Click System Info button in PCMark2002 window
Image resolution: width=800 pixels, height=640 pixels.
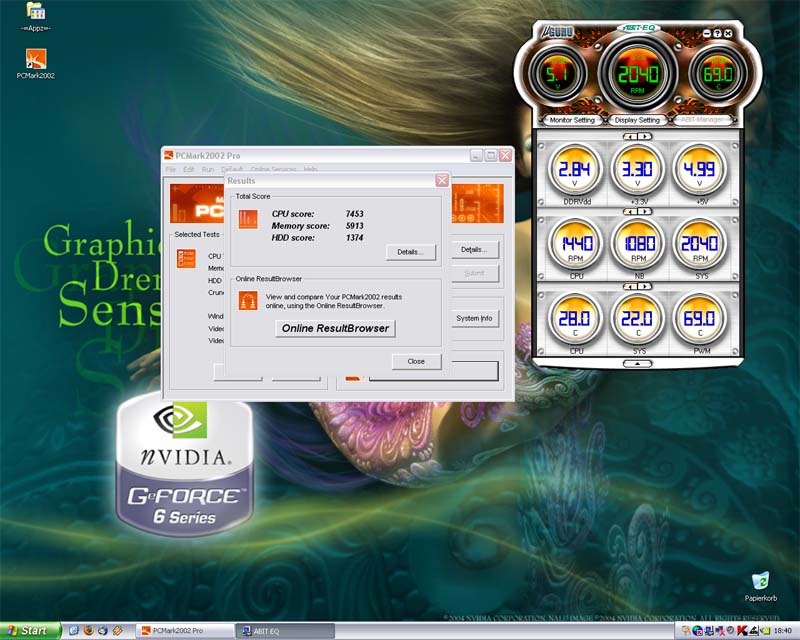(474, 318)
